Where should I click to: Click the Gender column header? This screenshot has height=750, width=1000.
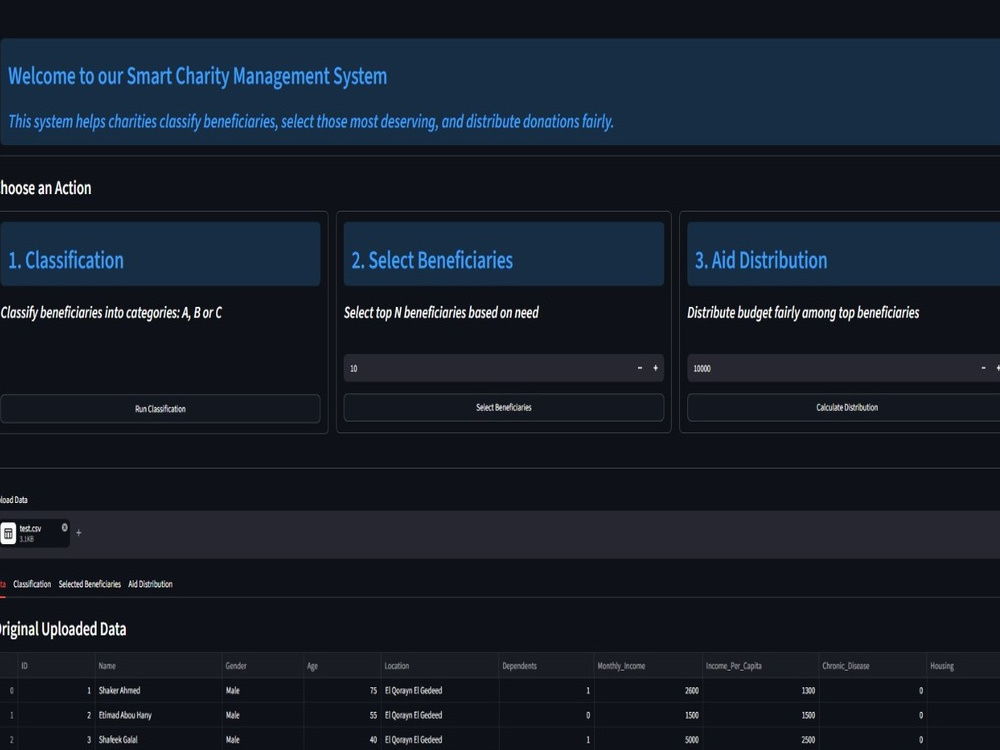[262, 666]
